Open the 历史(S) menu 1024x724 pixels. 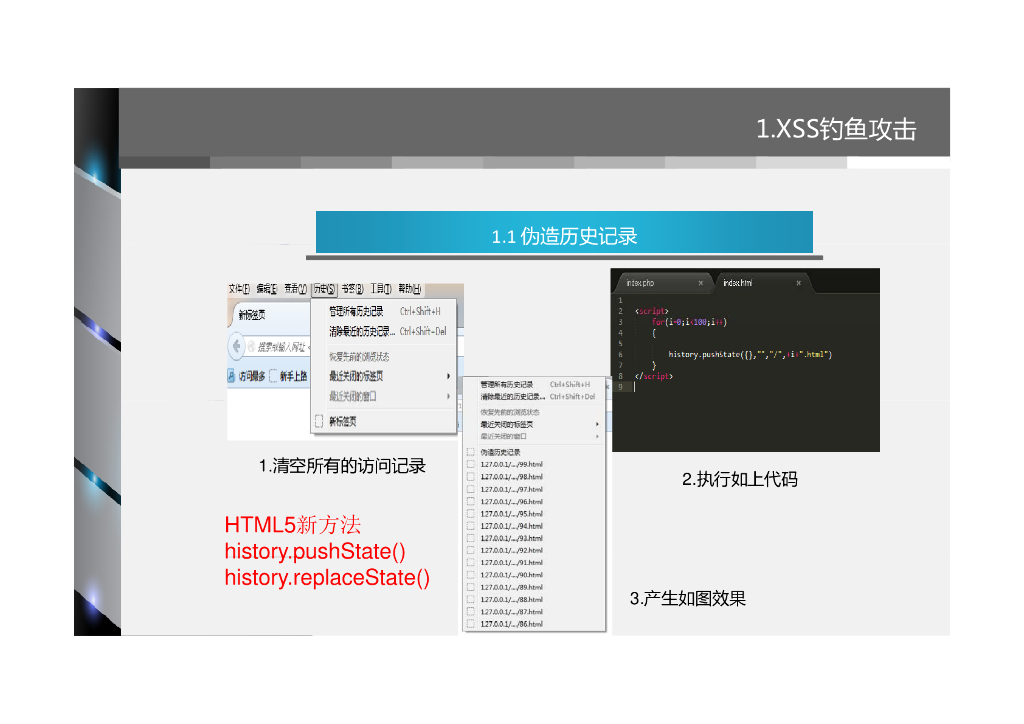[x=324, y=289]
